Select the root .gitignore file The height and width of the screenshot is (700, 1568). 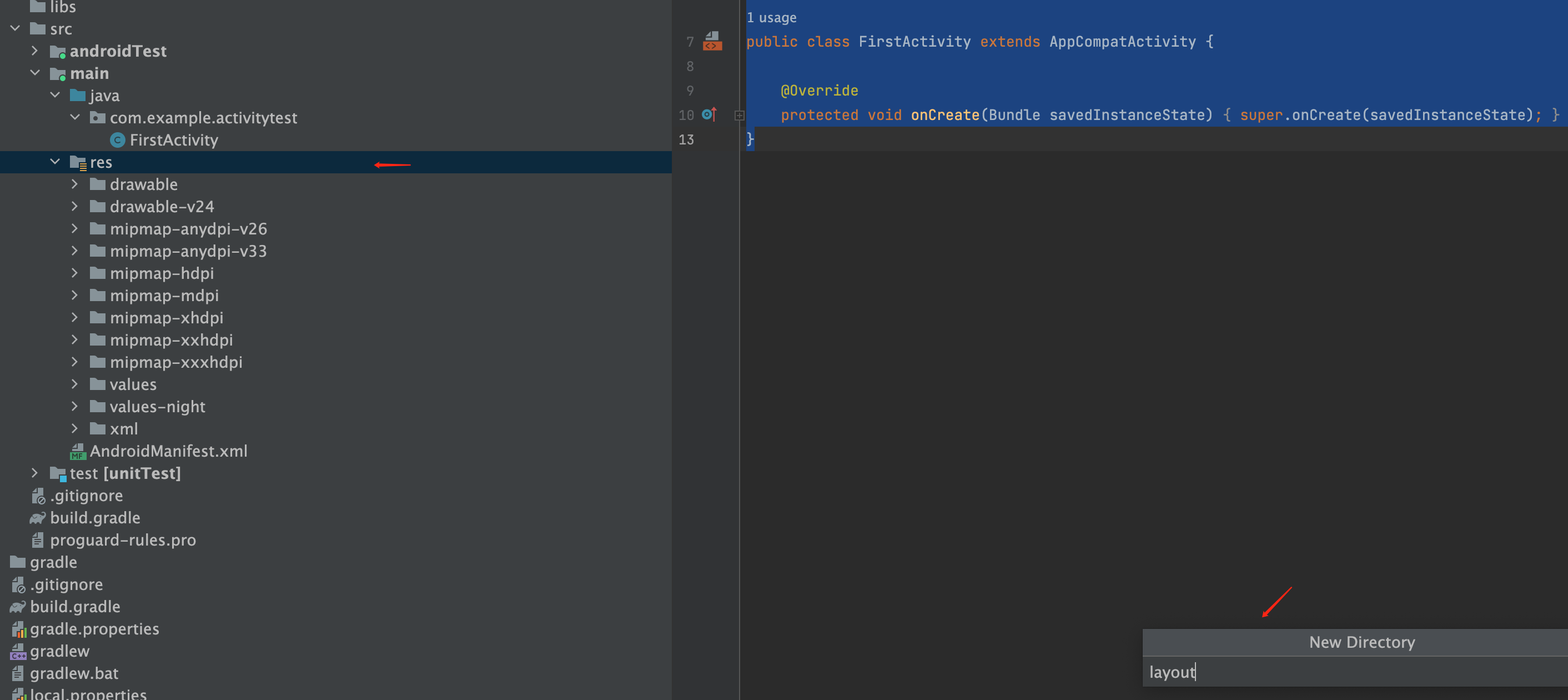tap(66, 584)
